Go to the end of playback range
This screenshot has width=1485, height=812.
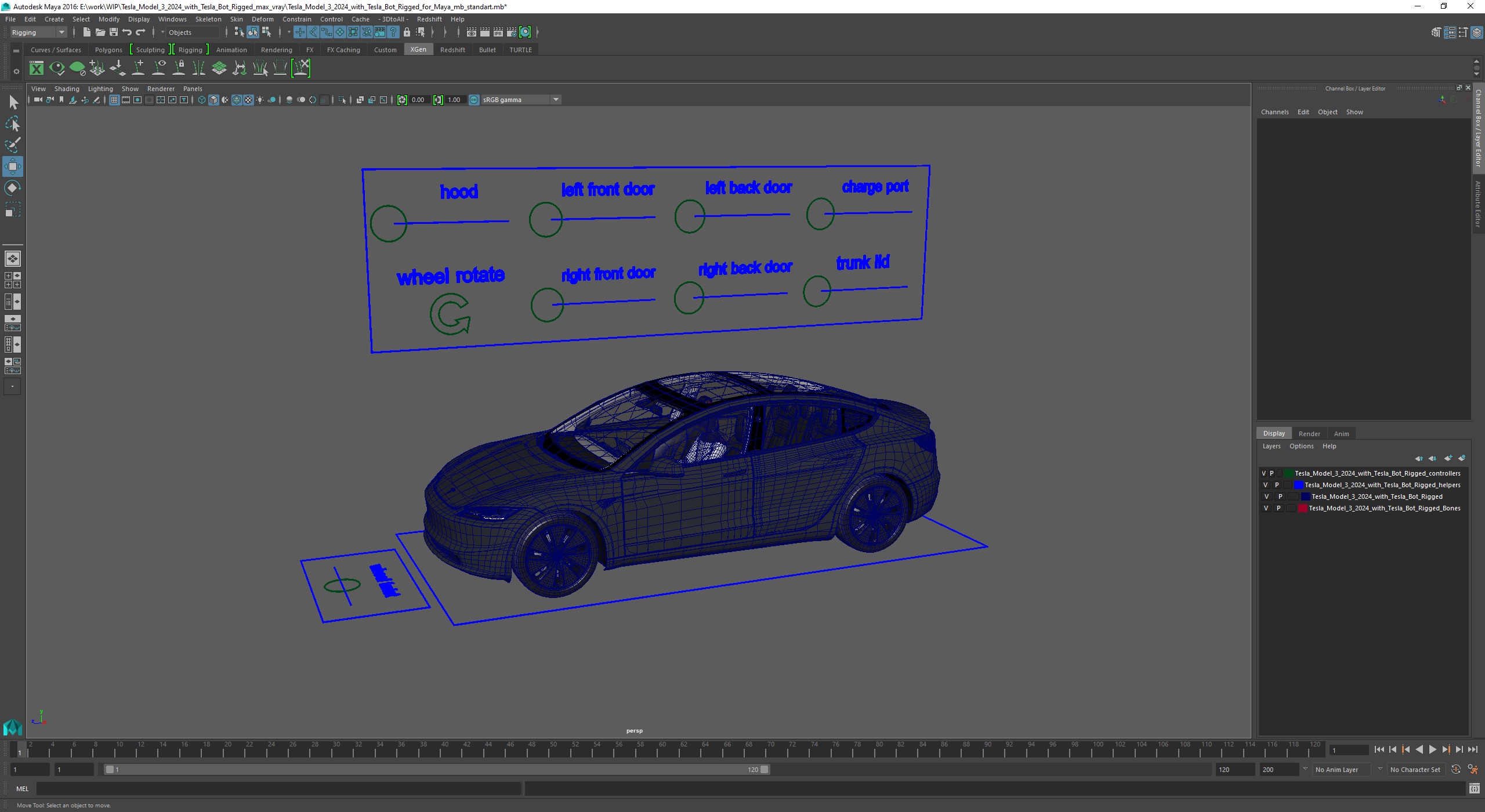pyautogui.click(x=1472, y=750)
